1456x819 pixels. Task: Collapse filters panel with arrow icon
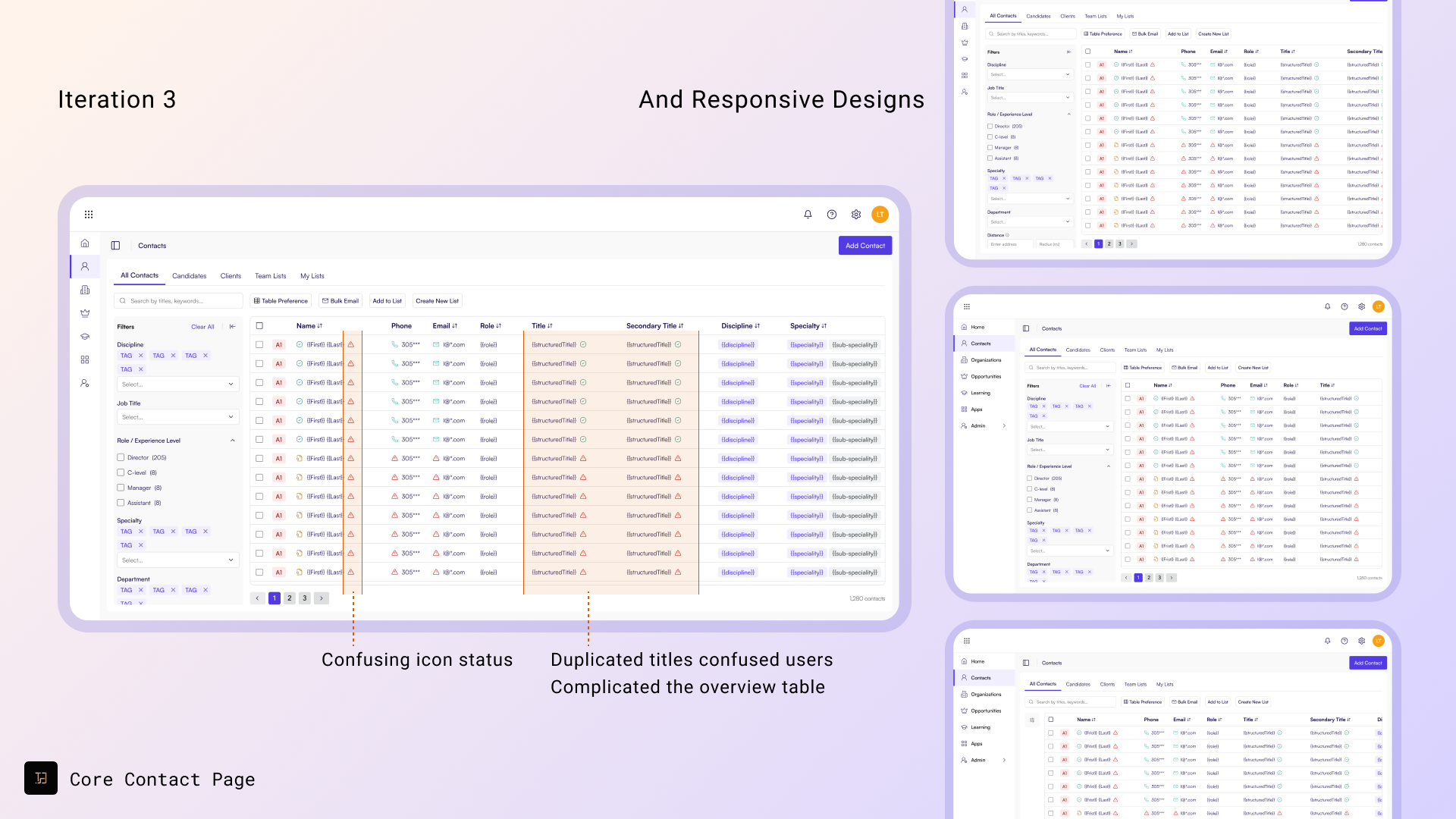click(232, 327)
